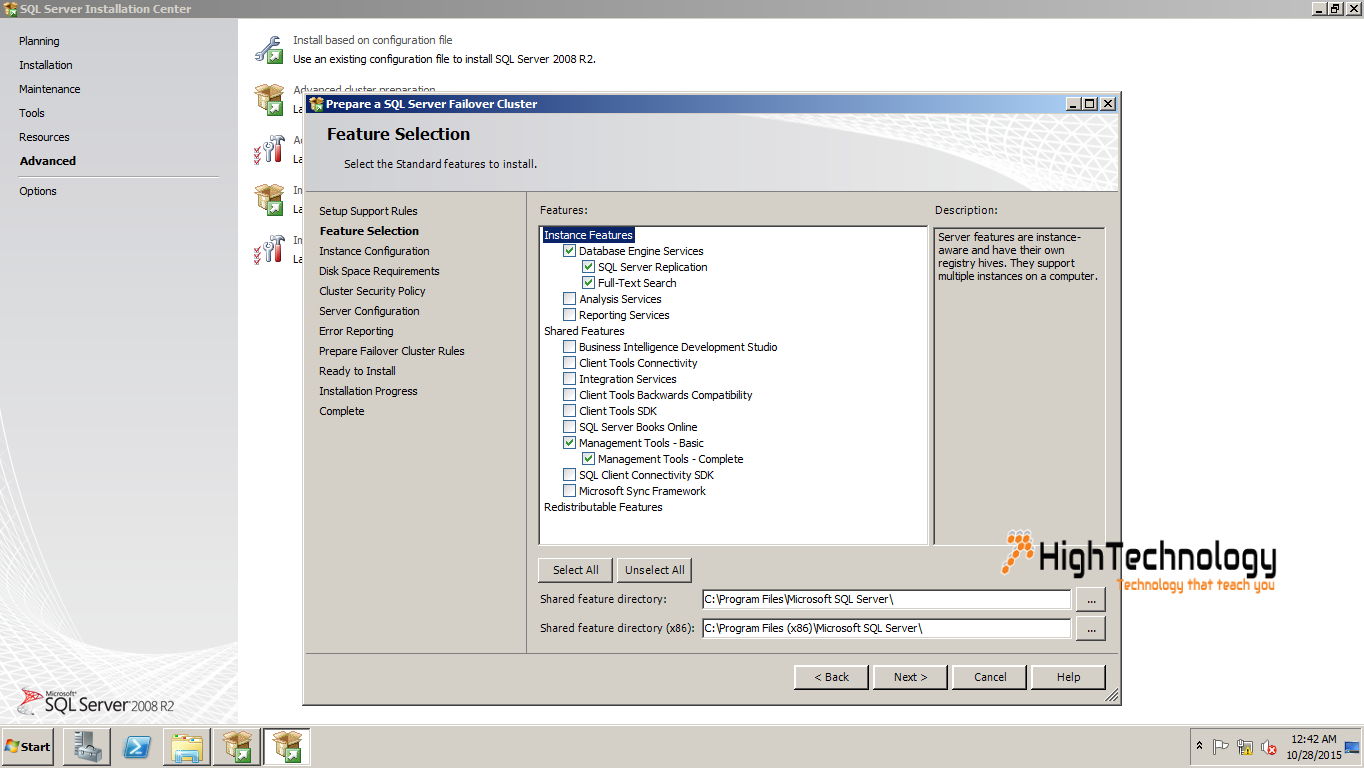The image size is (1364, 768).
Task: Click Unselect All features button
Action: tap(654, 570)
